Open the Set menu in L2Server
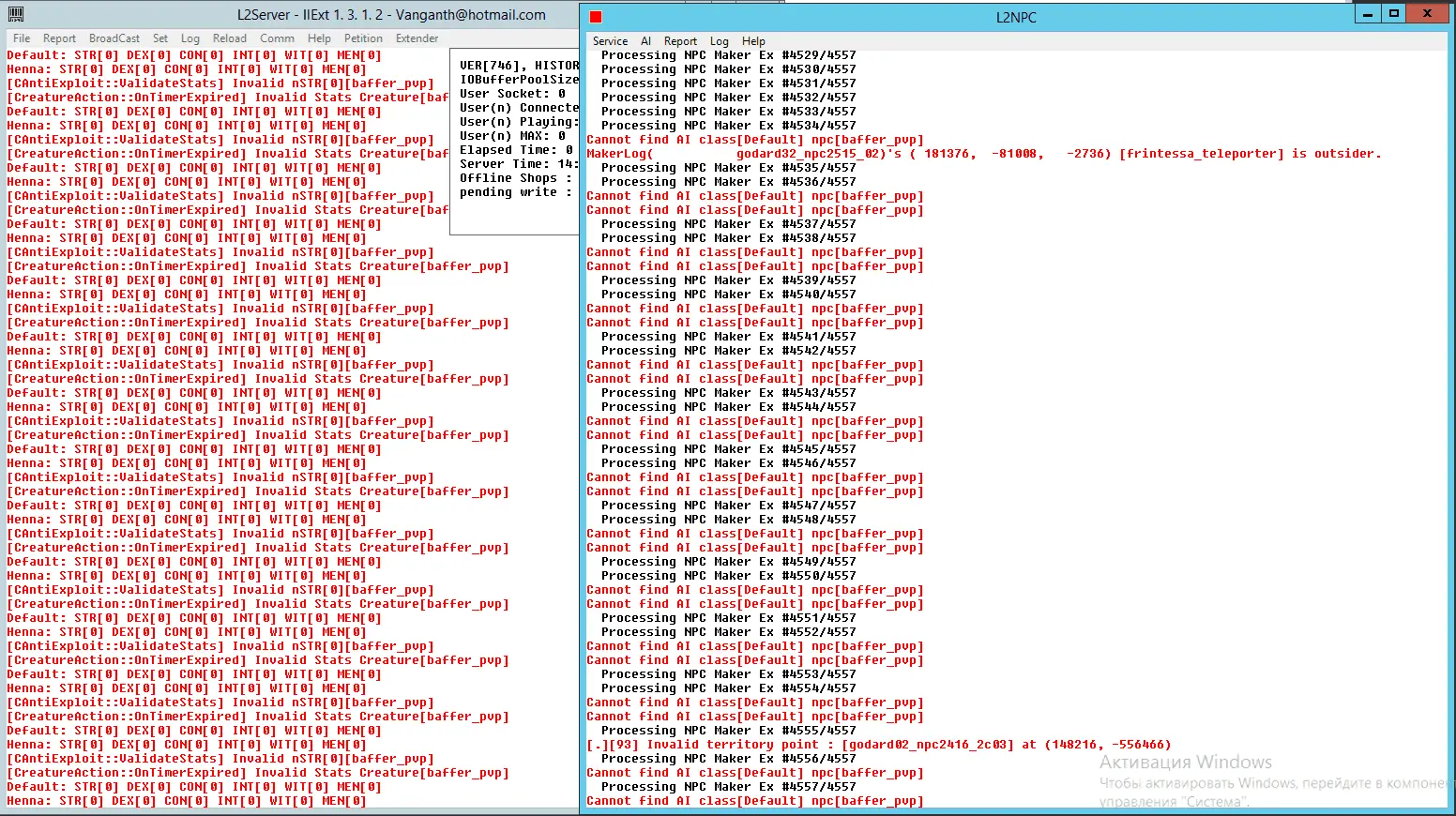 point(160,38)
